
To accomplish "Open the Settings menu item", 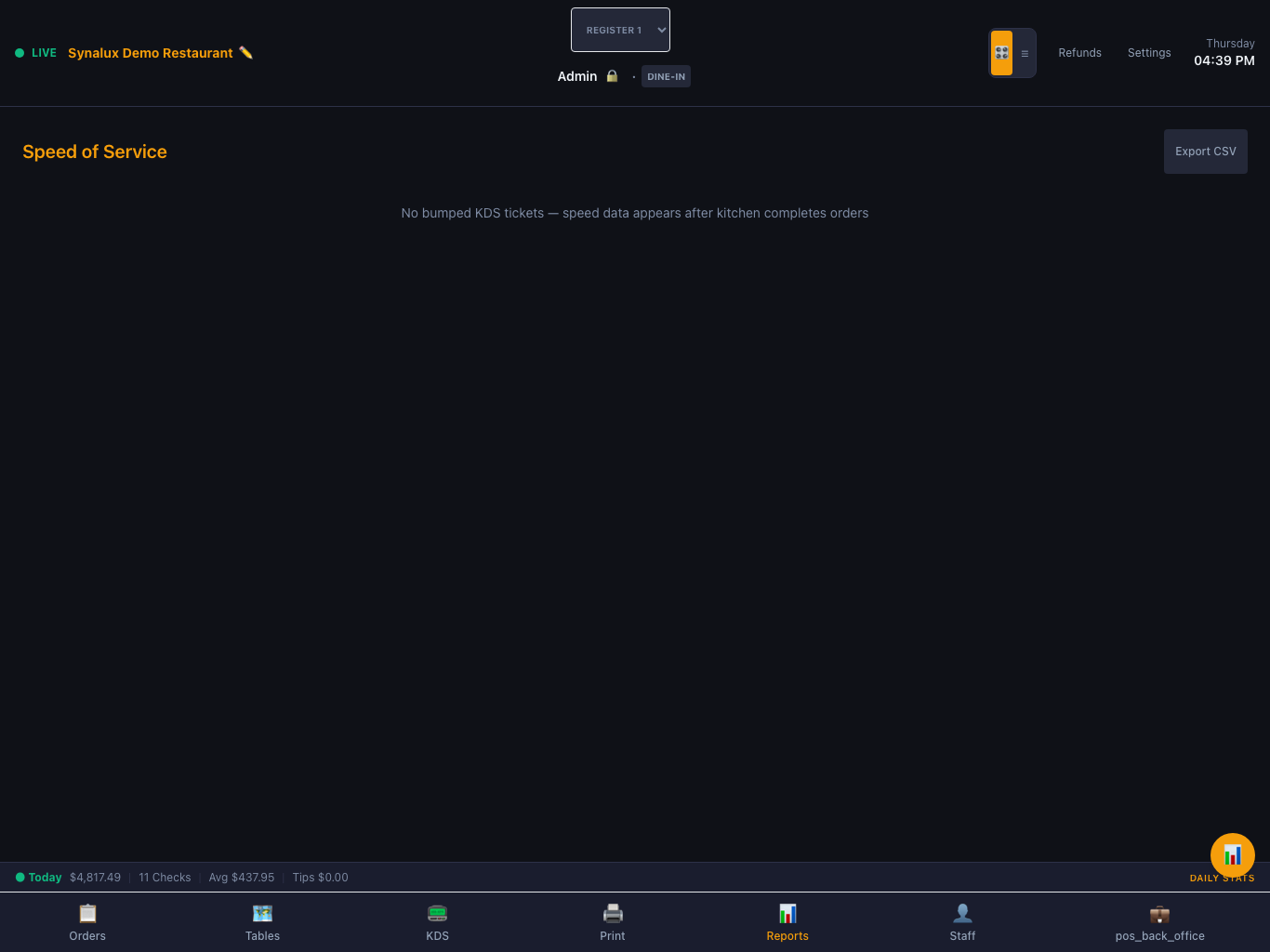I will pos(1149,53).
